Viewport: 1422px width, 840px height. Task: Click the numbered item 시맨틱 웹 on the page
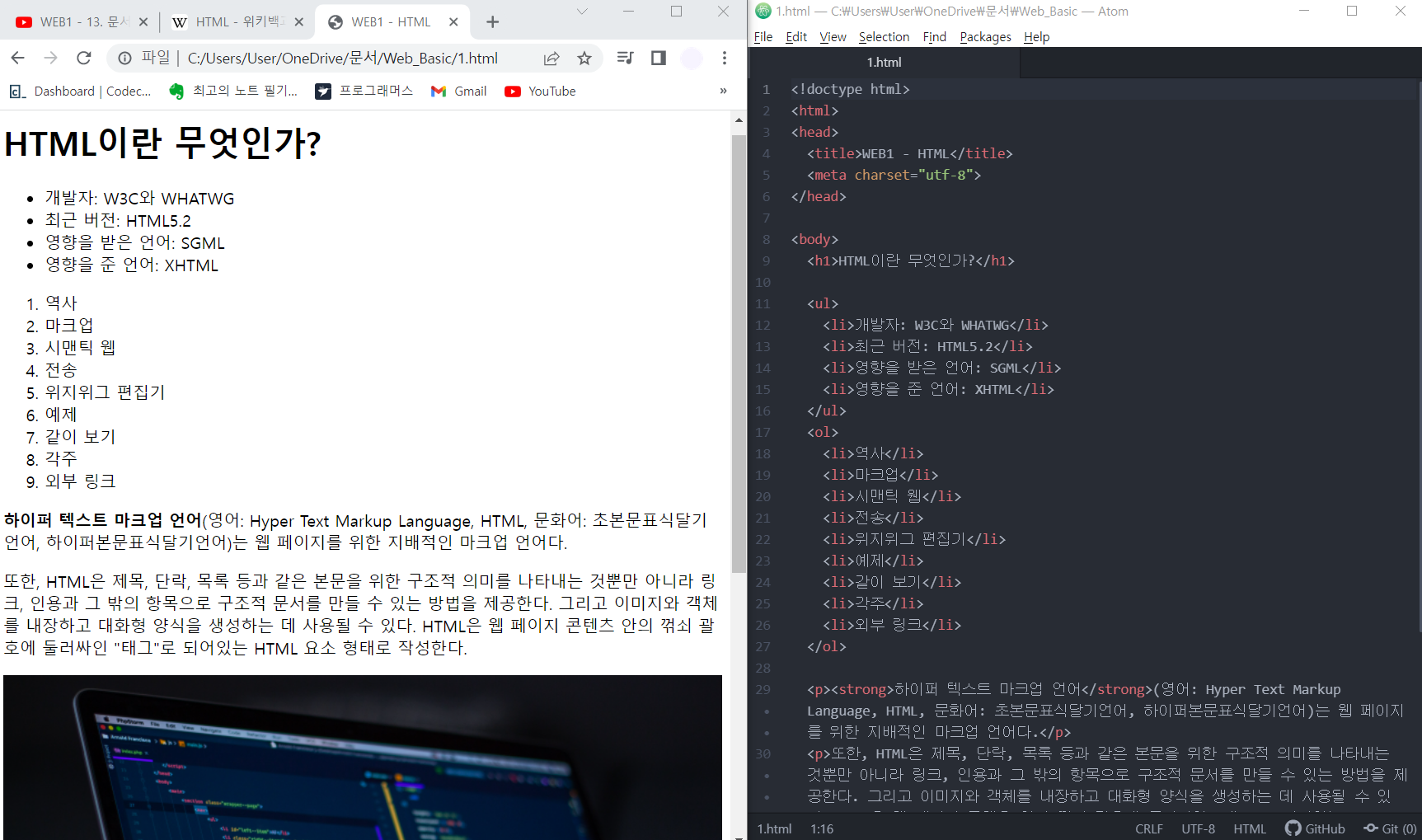click(80, 348)
